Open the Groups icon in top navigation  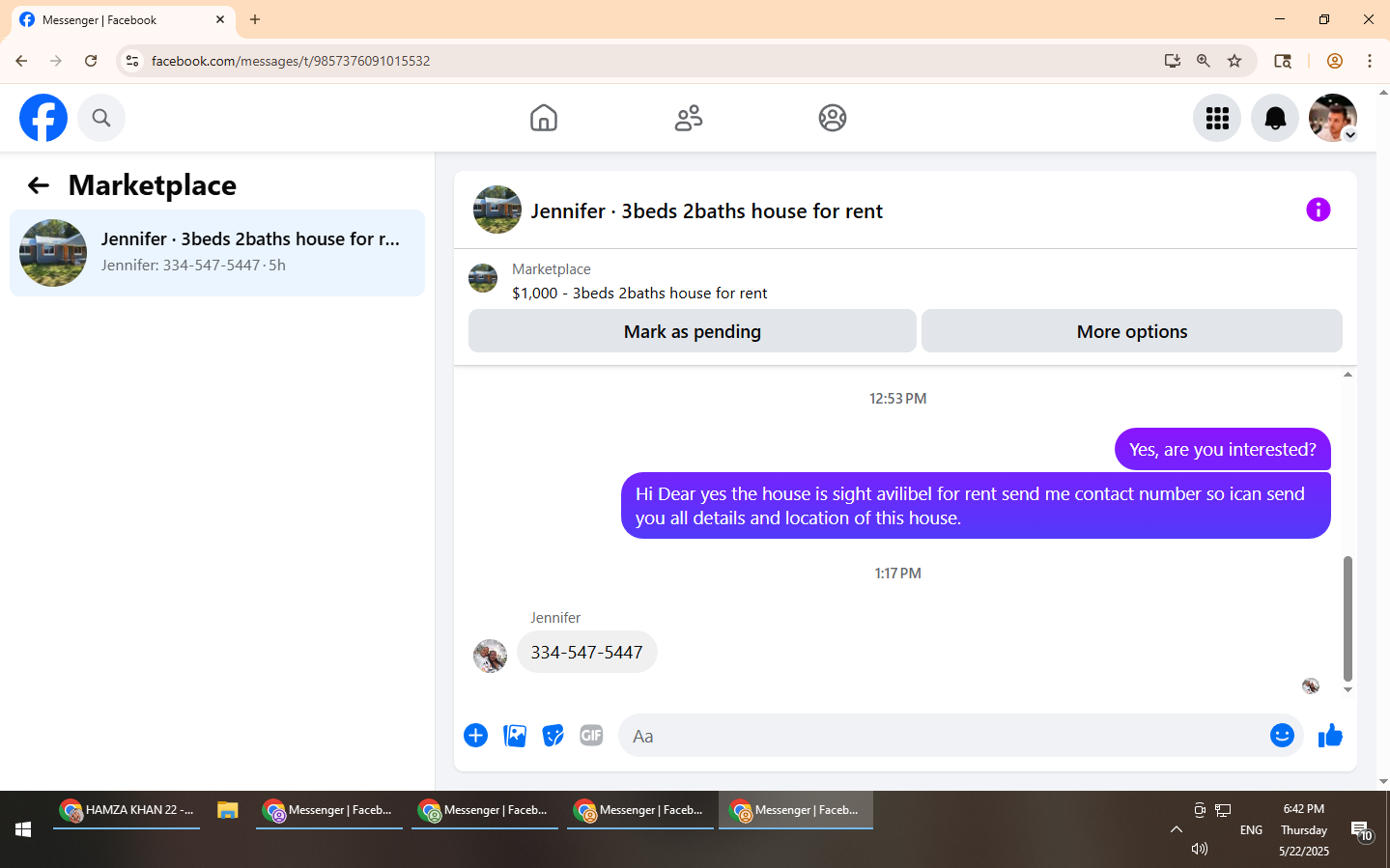click(833, 118)
